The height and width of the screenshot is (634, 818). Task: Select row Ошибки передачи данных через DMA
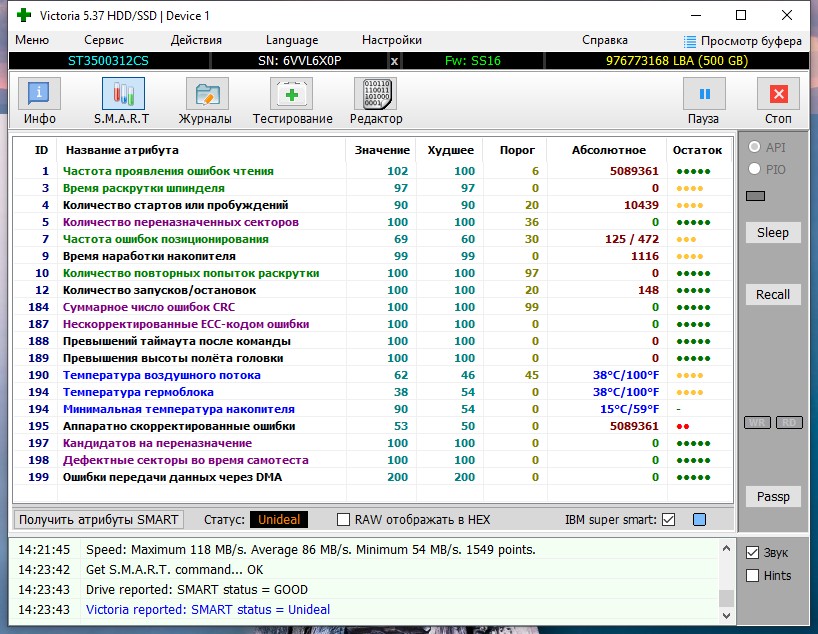[372, 477]
